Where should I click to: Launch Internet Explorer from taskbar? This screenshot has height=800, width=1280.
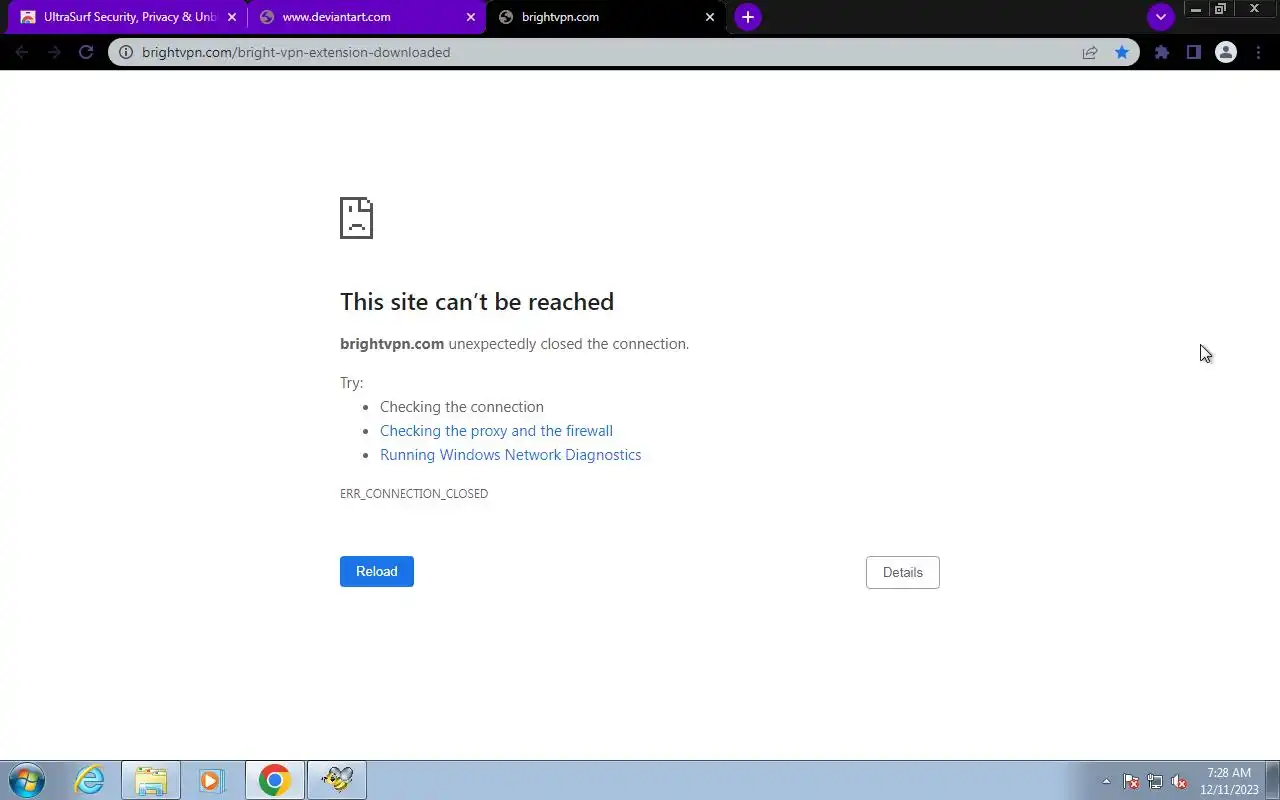pyautogui.click(x=90, y=780)
